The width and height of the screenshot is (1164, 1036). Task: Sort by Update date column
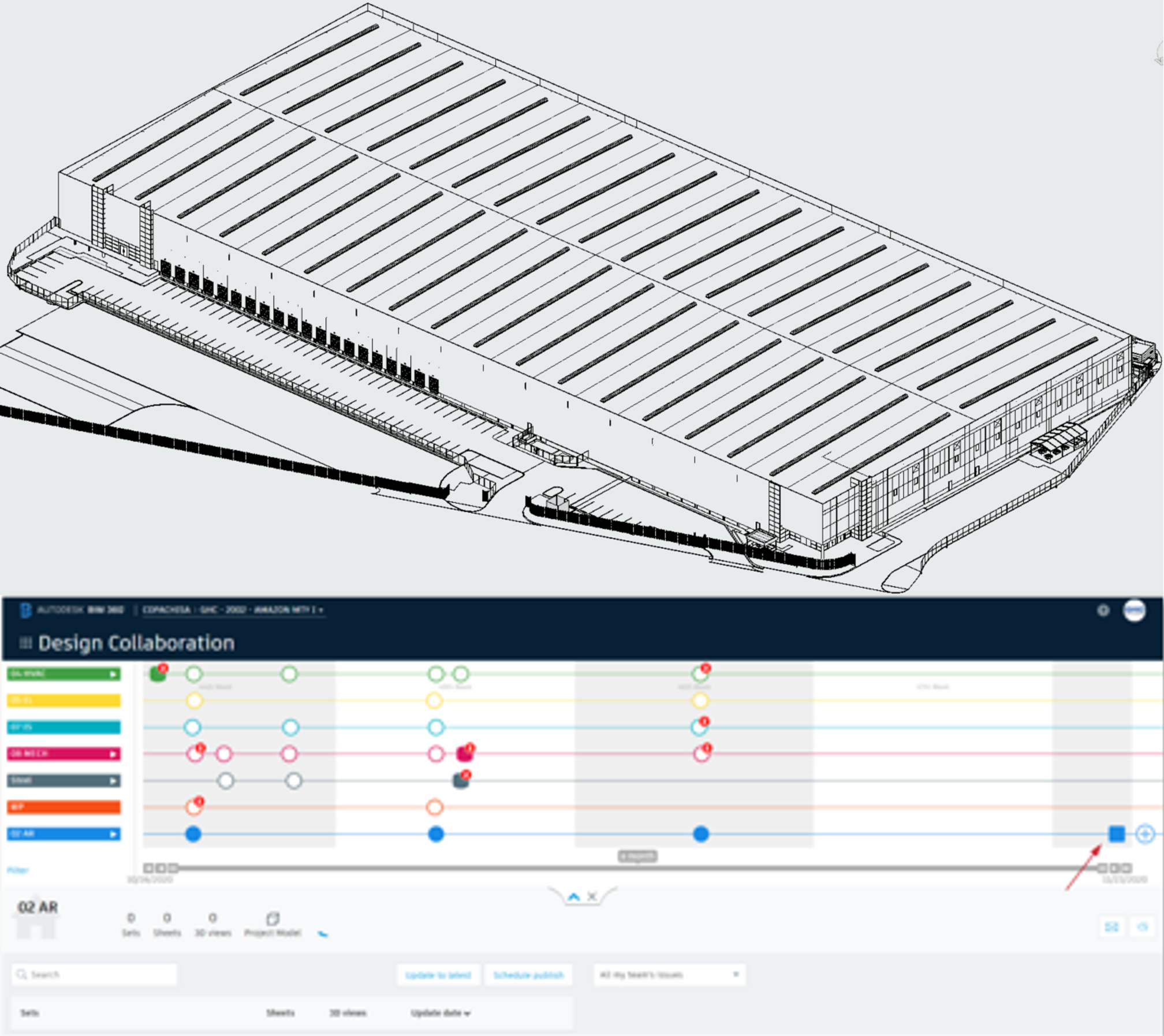[x=440, y=1013]
